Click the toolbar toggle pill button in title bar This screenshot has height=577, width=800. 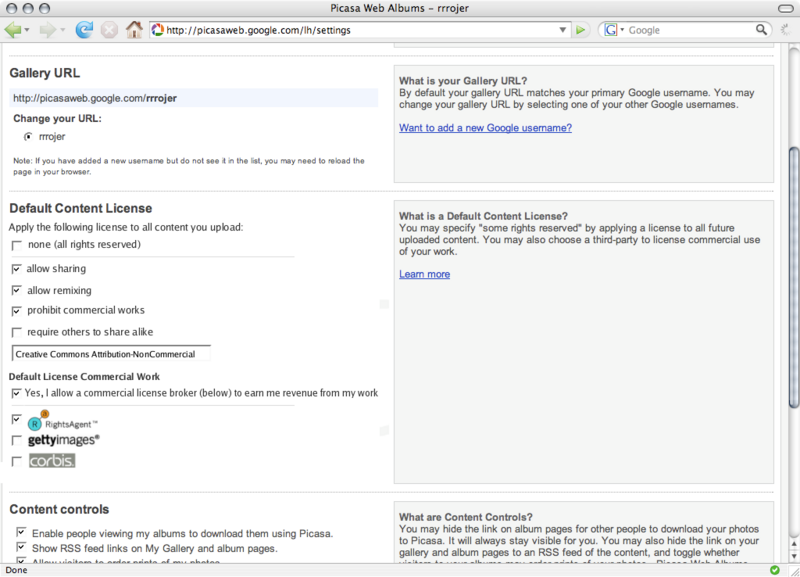coord(786,8)
